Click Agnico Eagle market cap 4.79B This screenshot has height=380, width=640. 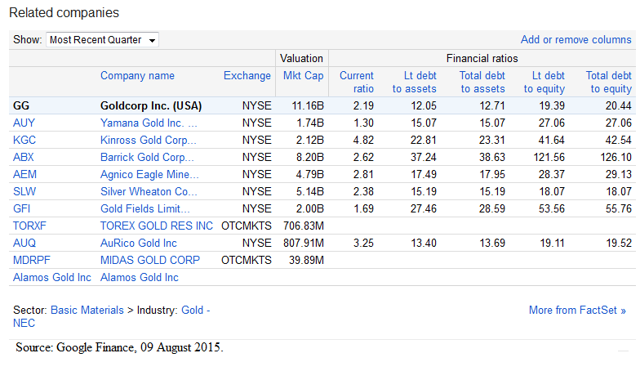click(310, 174)
